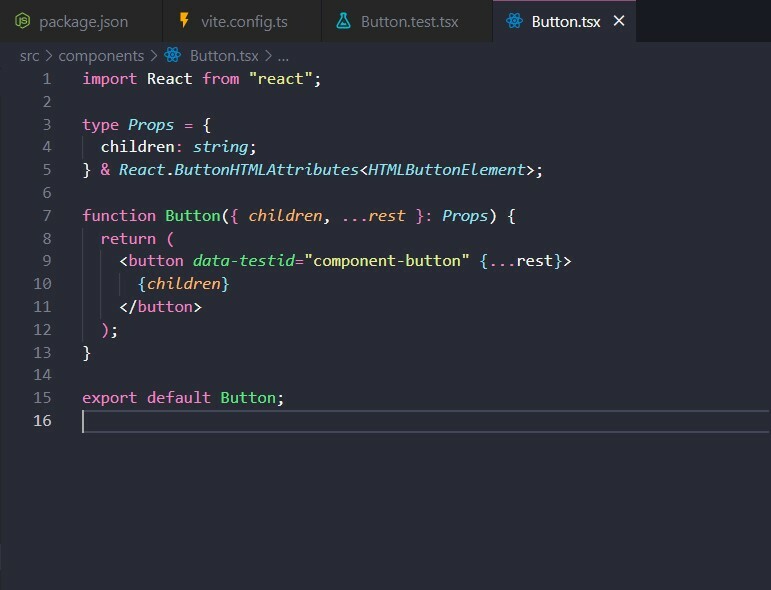The width and height of the screenshot is (771, 590).
Task: Click line number 7 in the gutter
Action: (47, 215)
